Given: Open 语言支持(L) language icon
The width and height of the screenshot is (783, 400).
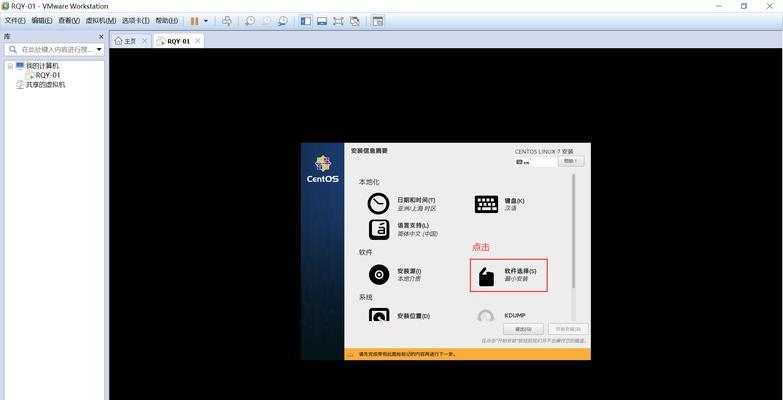Looking at the screenshot, I should pos(379,230).
